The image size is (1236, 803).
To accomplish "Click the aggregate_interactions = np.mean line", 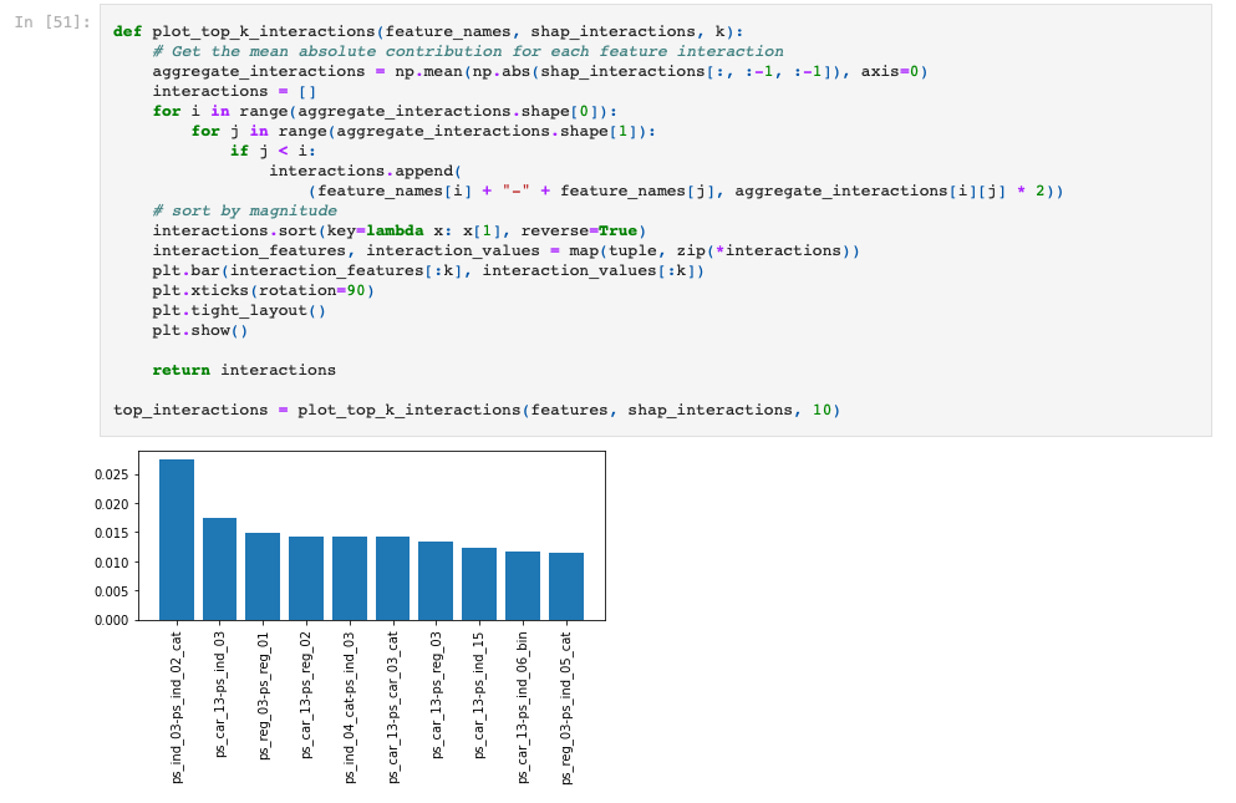I will tap(540, 71).
